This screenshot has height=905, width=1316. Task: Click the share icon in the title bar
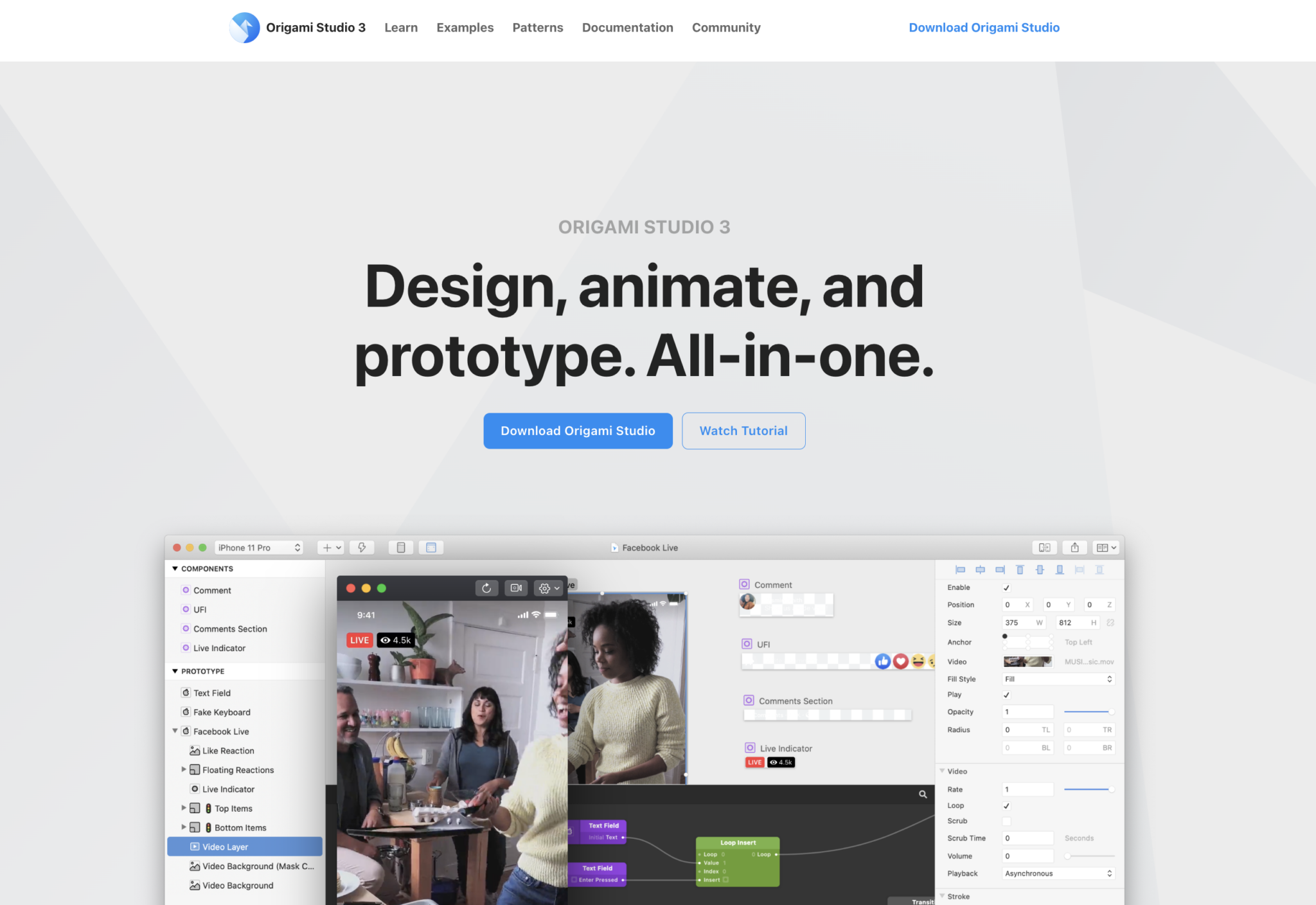1076,547
